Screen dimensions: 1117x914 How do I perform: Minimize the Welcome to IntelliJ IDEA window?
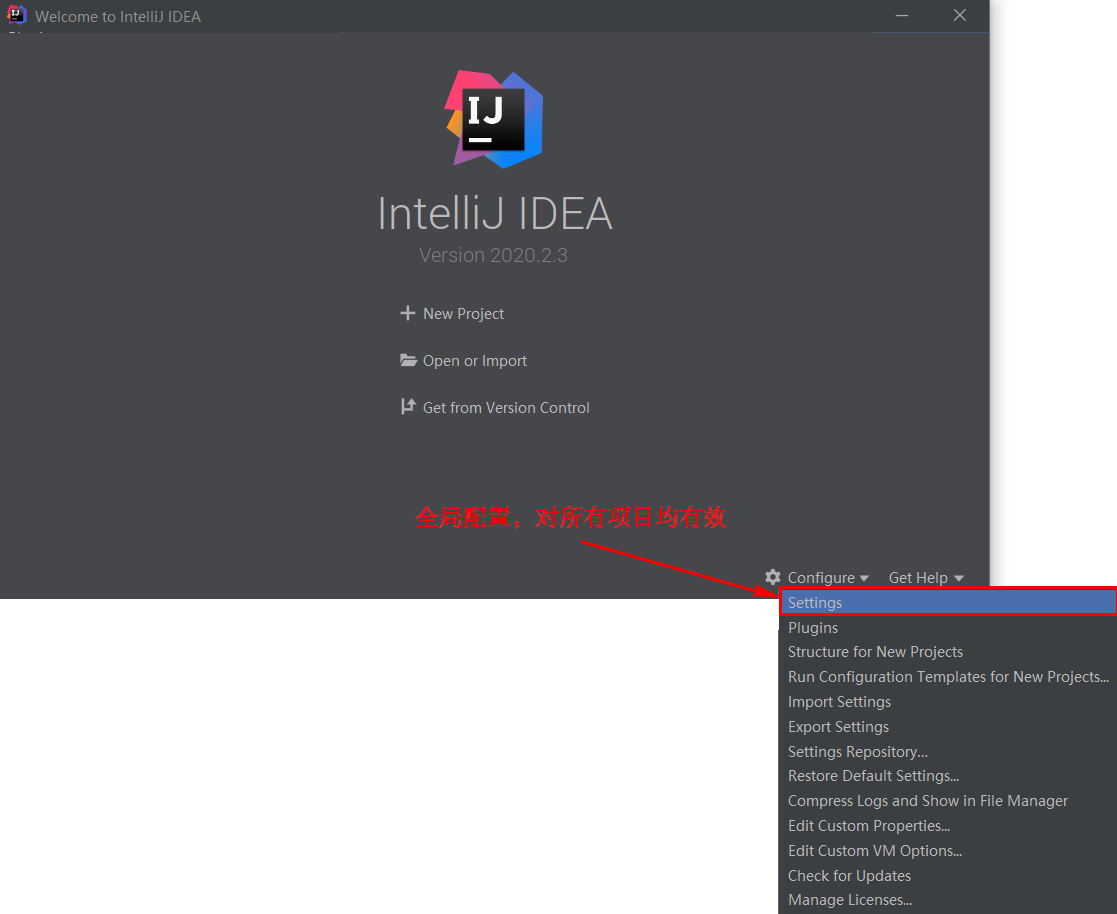902,15
